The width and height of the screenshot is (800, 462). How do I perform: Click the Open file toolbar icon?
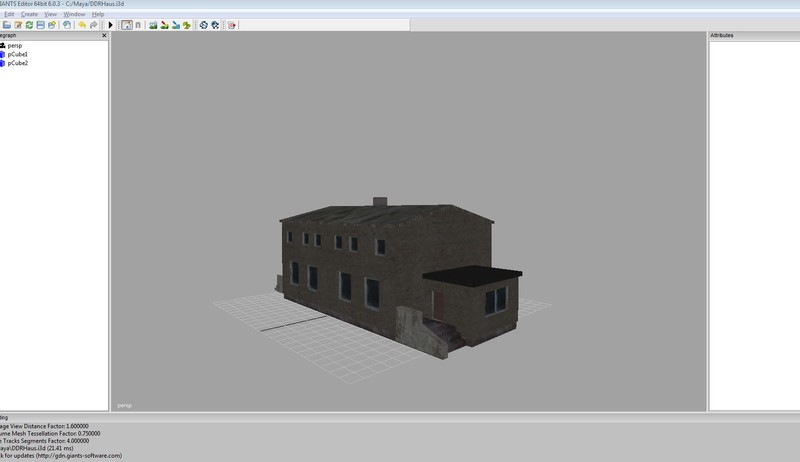[7, 25]
